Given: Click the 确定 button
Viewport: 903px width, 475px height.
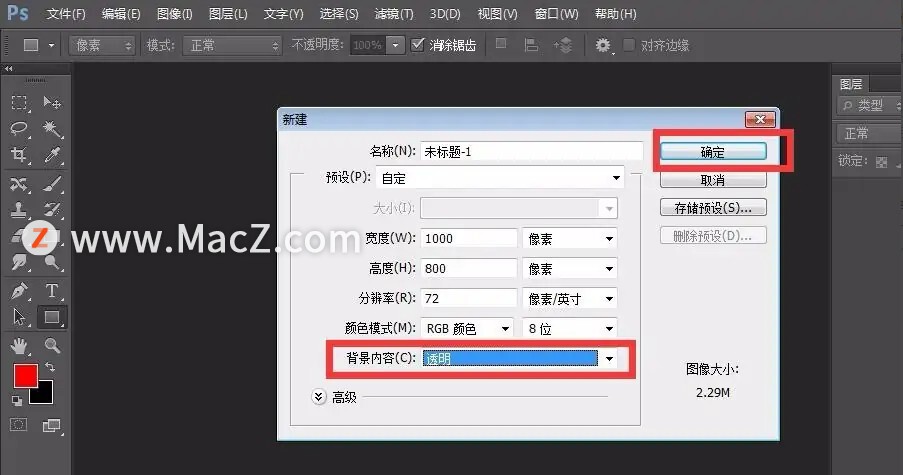Looking at the screenshot, I should click(x=713, y=151).
